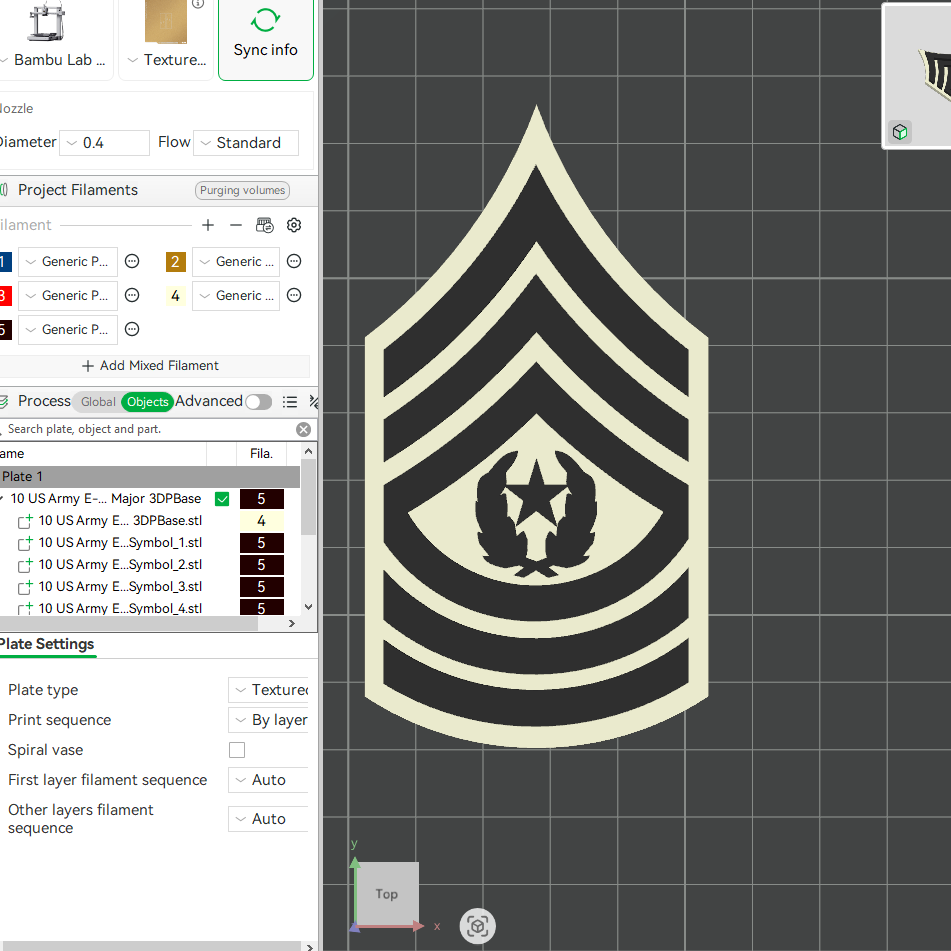This screenshot has width=951, height=951.
Task: Open the Print sequence By layer dropdown
Action: (268, 720)
